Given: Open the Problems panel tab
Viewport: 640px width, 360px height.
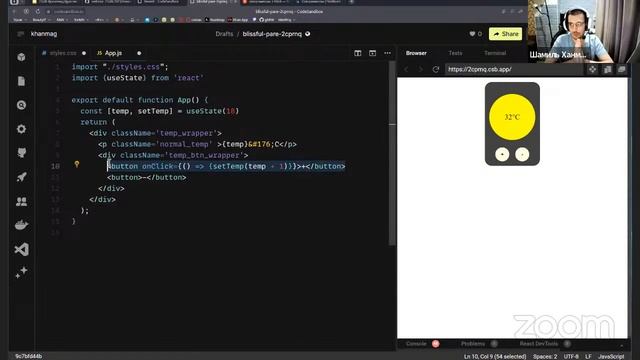Looking at the screenshot, I should (x=473, y=344).
